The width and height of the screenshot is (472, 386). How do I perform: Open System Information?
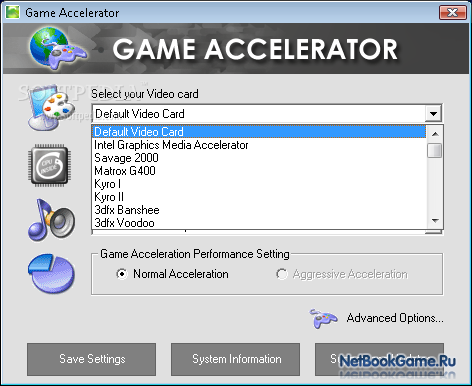236,359
